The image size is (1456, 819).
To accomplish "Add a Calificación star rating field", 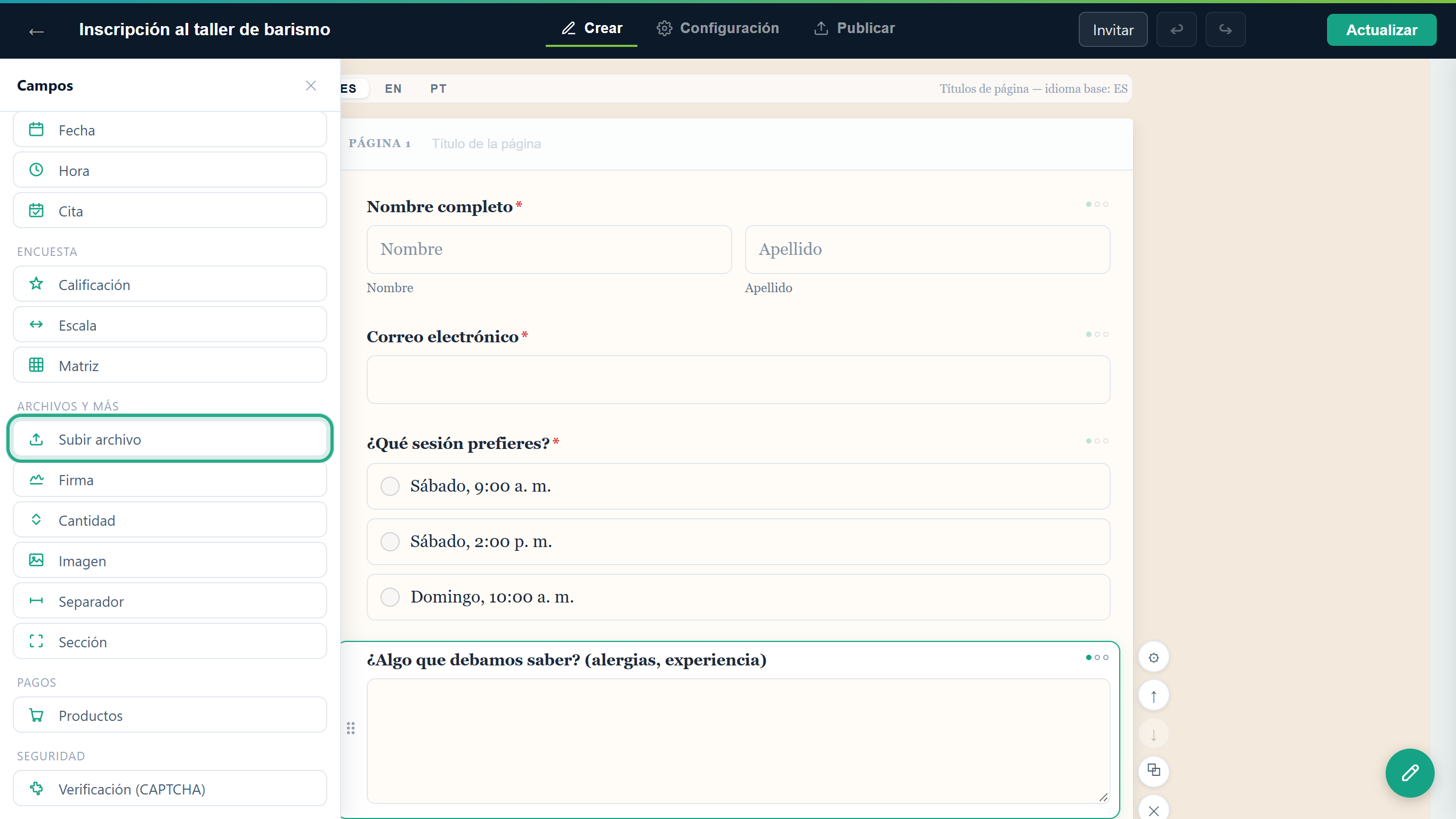I will click(x=170, y=285).
